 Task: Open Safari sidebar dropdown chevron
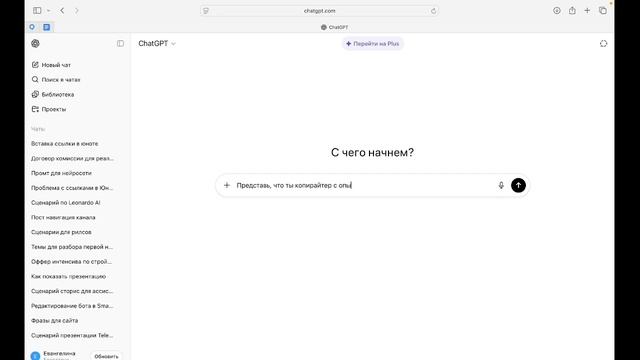pyautogui.click(x=49, y=11)
